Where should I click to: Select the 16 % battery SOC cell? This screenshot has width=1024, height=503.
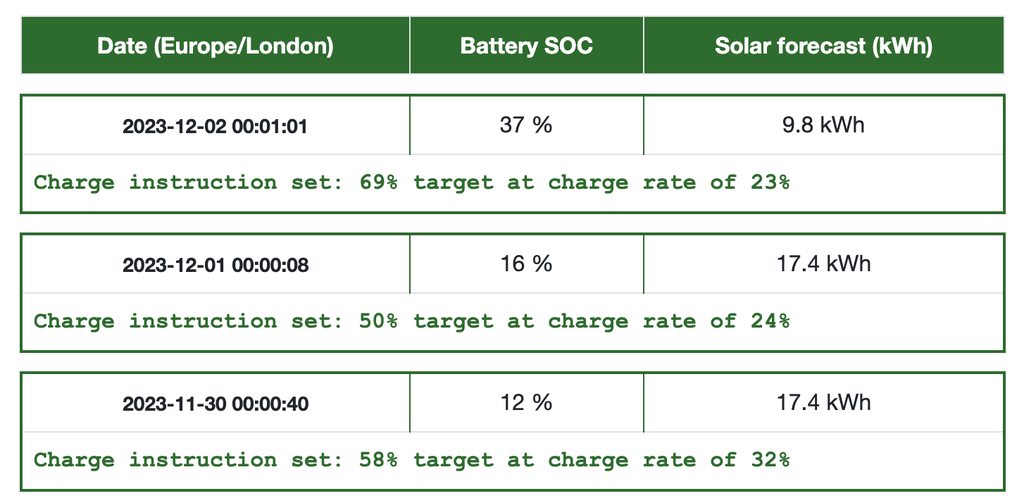[x=526, y=264]
